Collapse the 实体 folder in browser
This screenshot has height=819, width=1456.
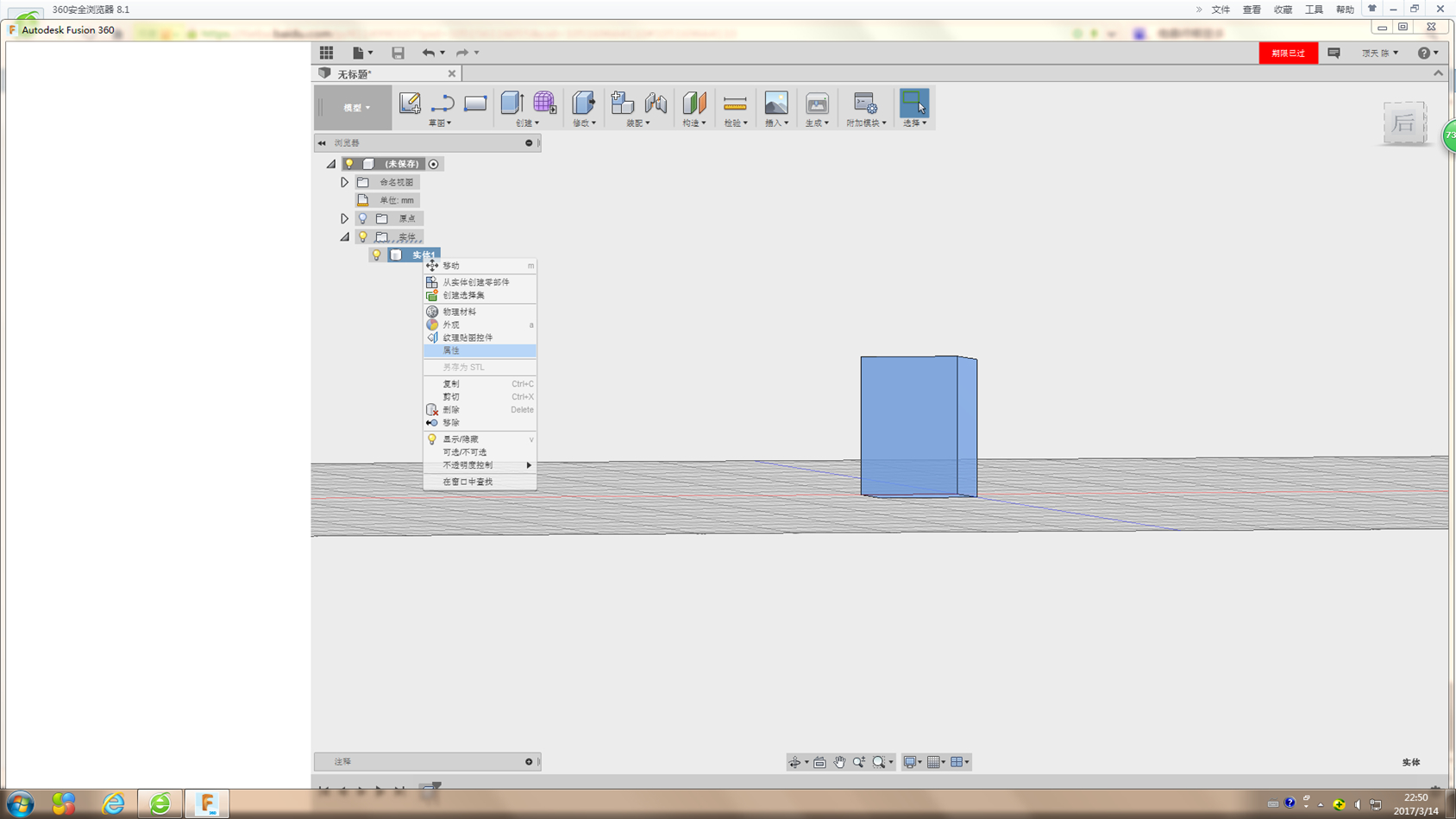344,237
